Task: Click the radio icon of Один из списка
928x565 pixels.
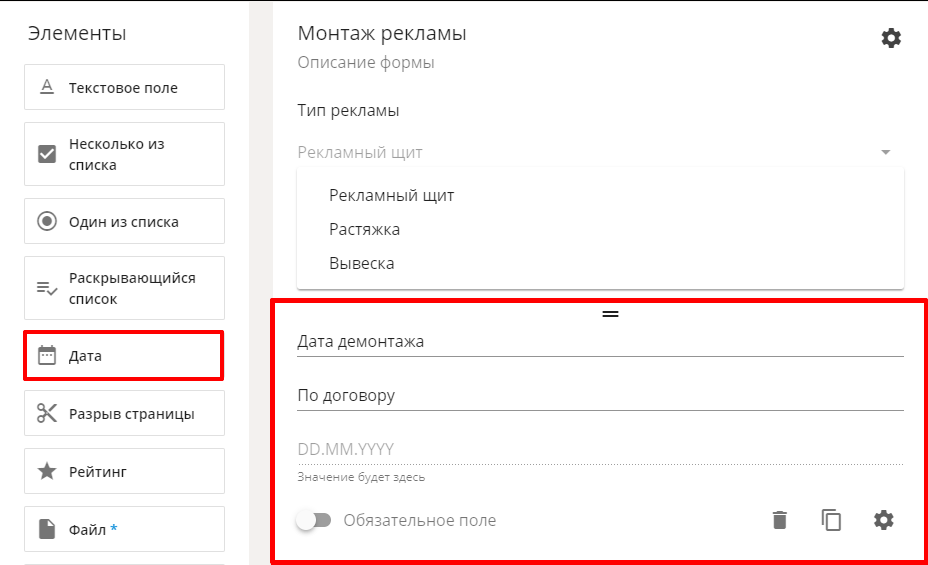Action: point(47,221)
